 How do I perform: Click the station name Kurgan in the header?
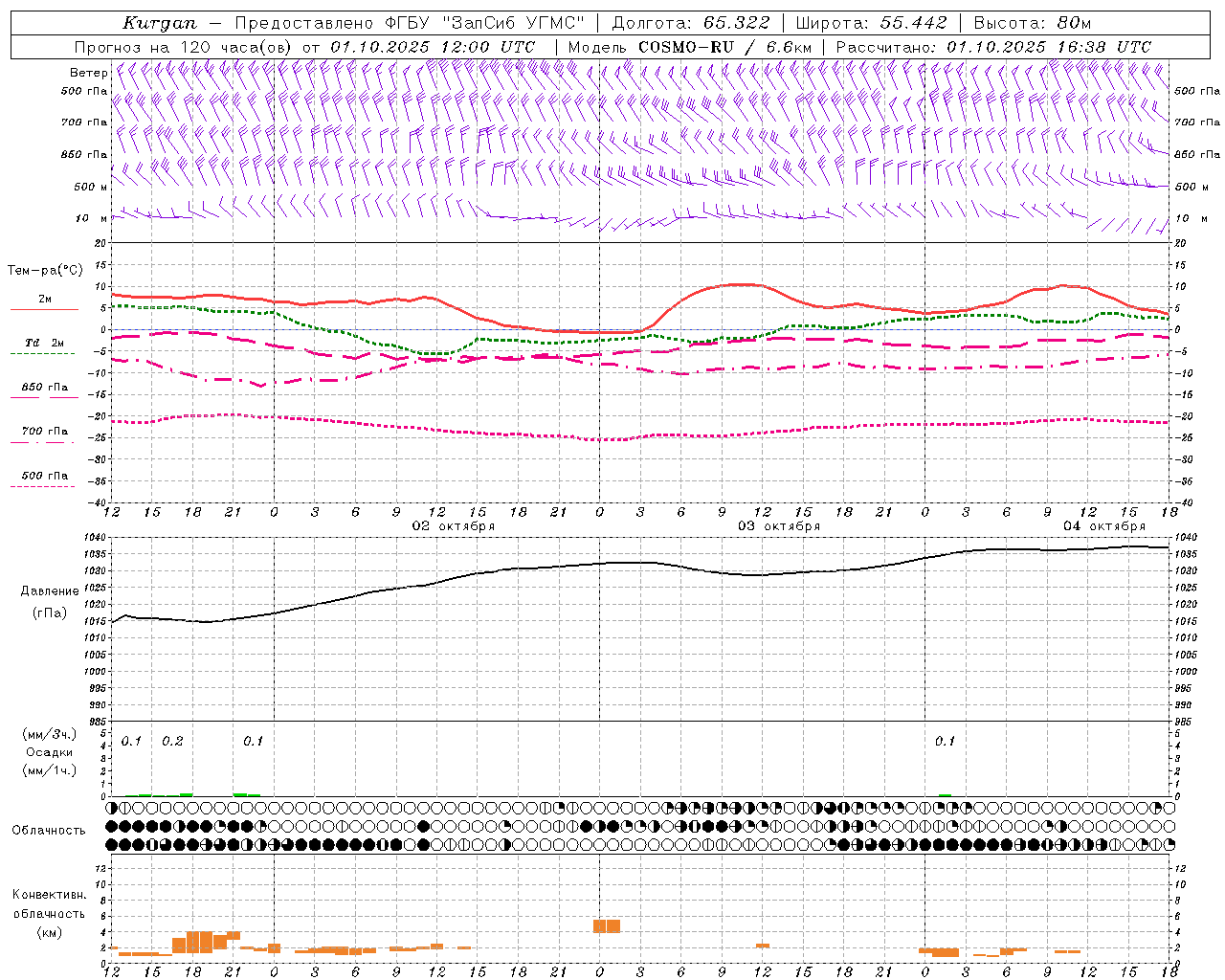point(159,23)
